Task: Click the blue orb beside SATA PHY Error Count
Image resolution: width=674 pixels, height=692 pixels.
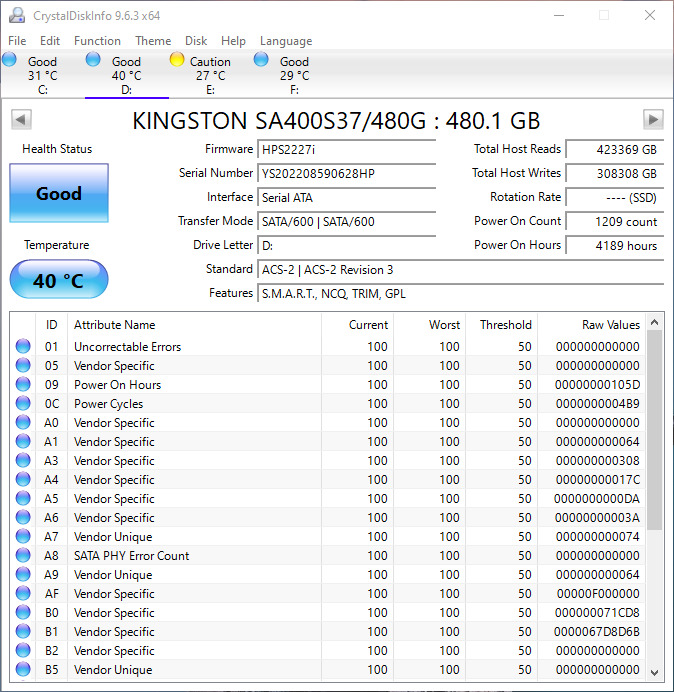Action: [23, 556]
